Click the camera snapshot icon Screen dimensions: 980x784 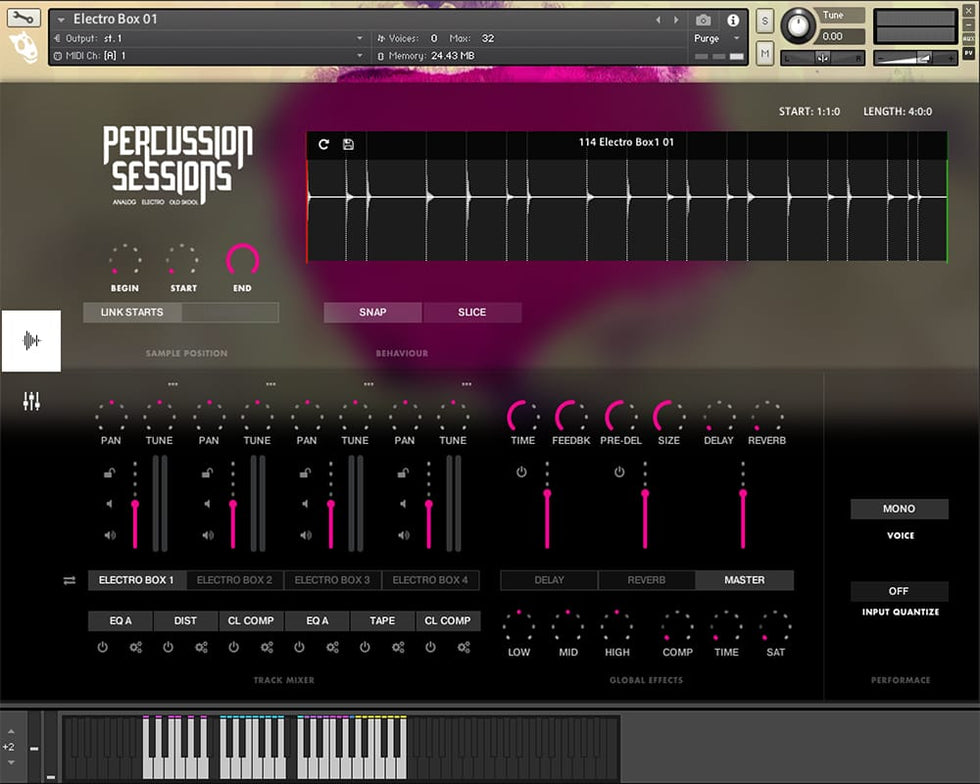point(703,20)
